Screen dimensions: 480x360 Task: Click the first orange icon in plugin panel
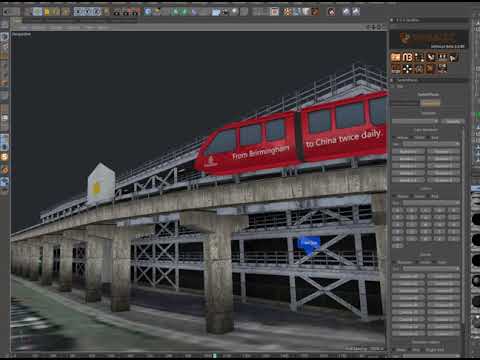(396, 57)
